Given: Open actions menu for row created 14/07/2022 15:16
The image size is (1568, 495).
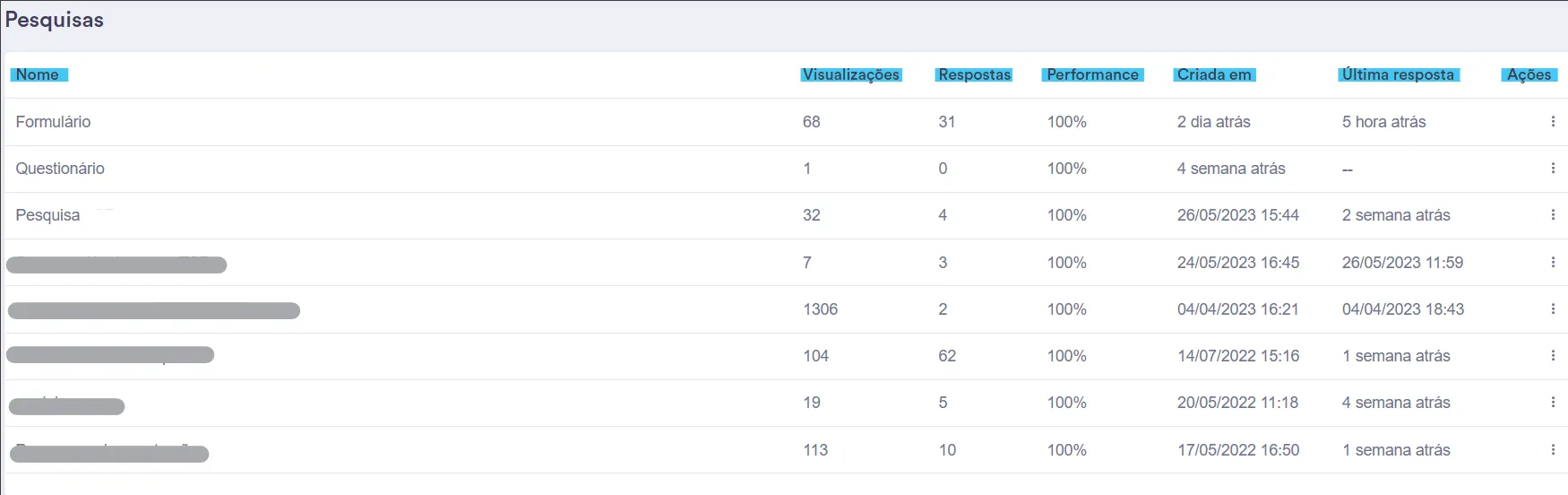Looking at the screenshot, I should click(1553, 355).
